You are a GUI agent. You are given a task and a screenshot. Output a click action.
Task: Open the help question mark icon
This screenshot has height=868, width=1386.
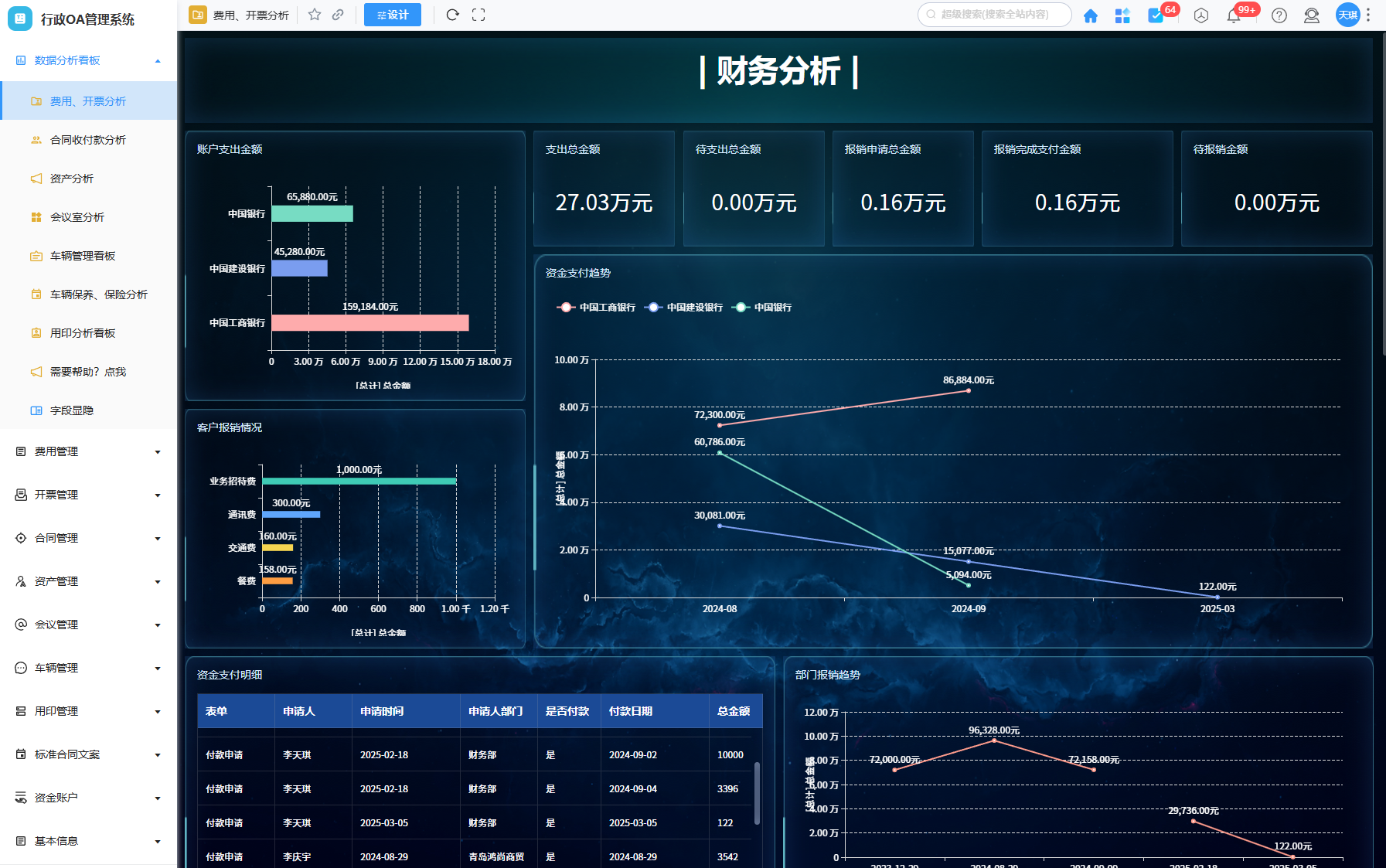click(1279, 15)
